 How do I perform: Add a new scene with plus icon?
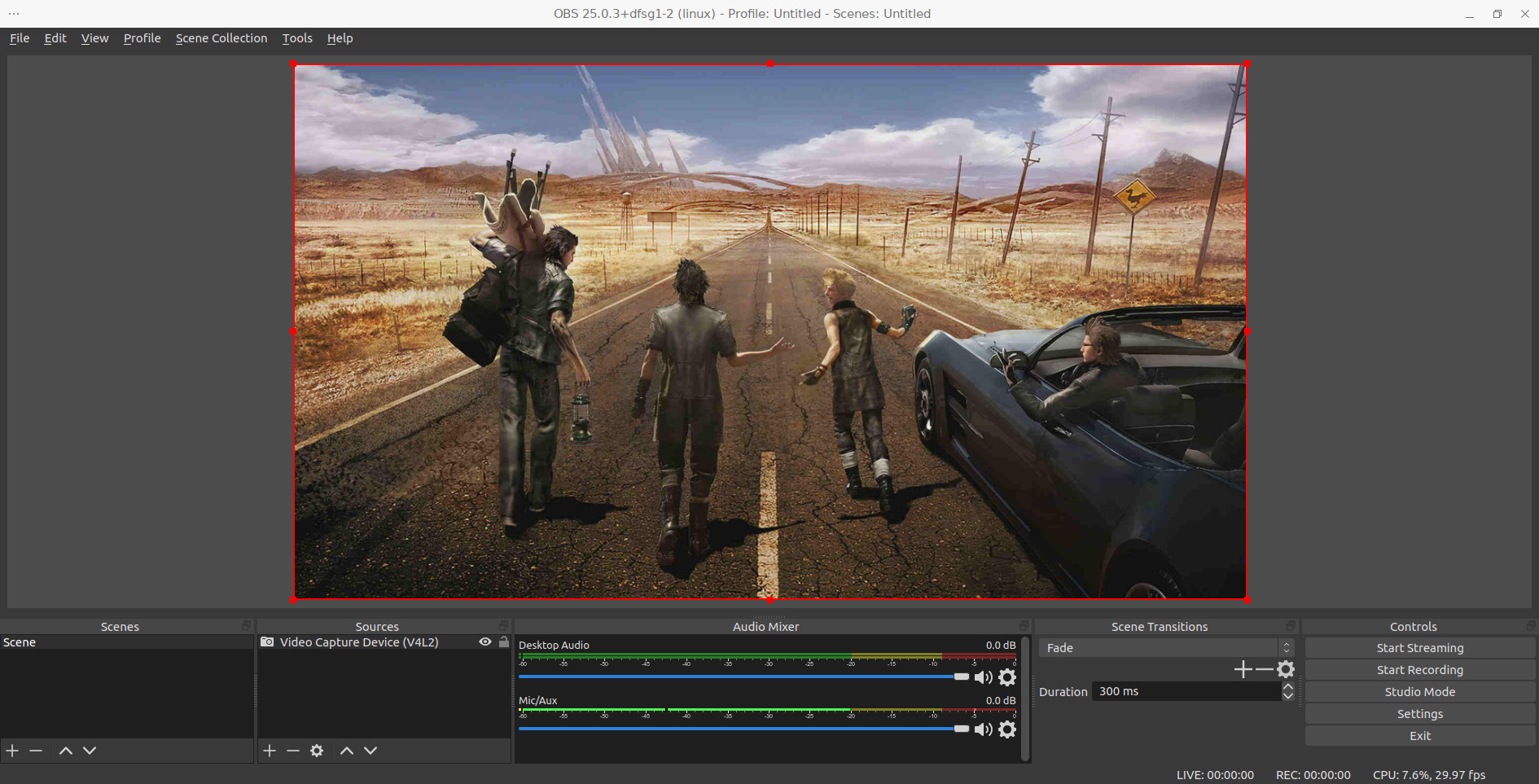(13, 751)
